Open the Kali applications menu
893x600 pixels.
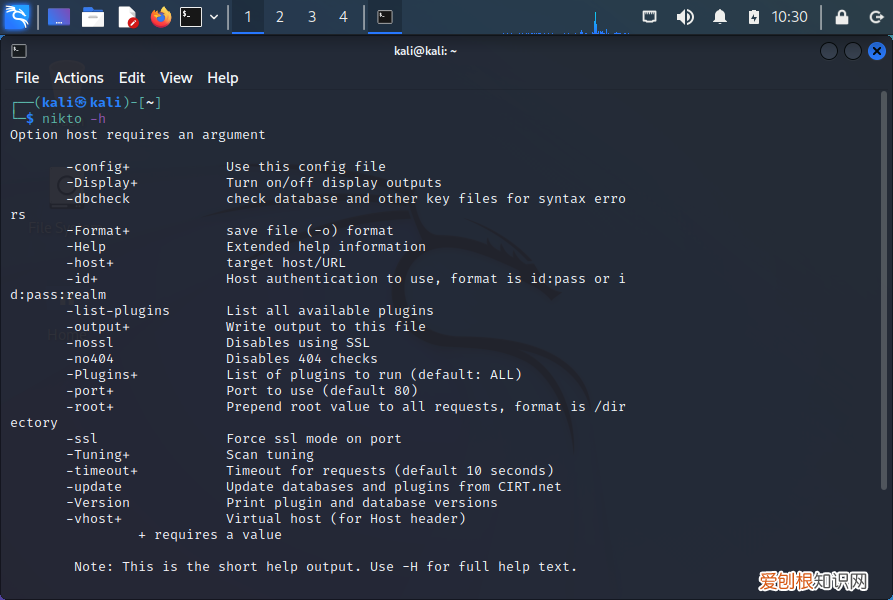click(x=17, y=17)
